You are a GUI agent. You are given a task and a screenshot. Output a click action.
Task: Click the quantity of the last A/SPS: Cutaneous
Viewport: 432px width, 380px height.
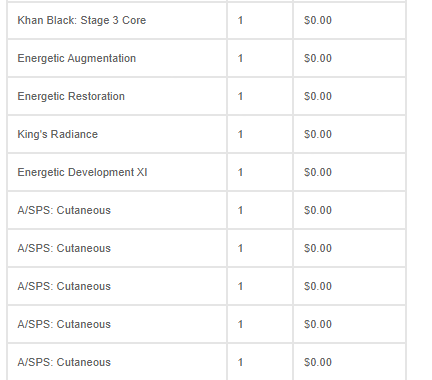240,362
